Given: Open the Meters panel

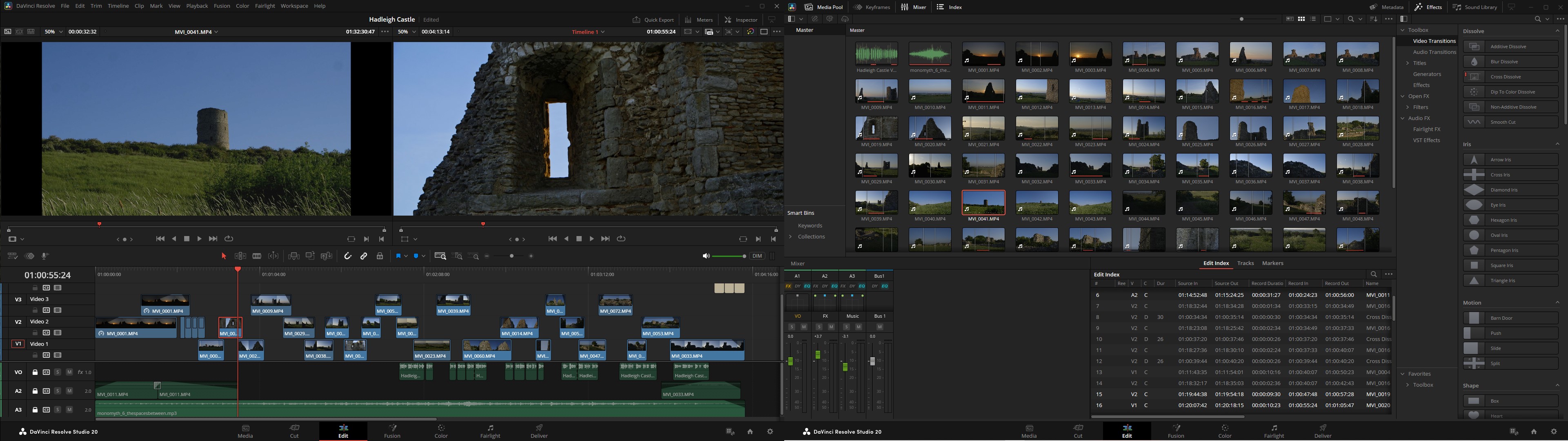Looking at the screenshot, I should (699, 20).
